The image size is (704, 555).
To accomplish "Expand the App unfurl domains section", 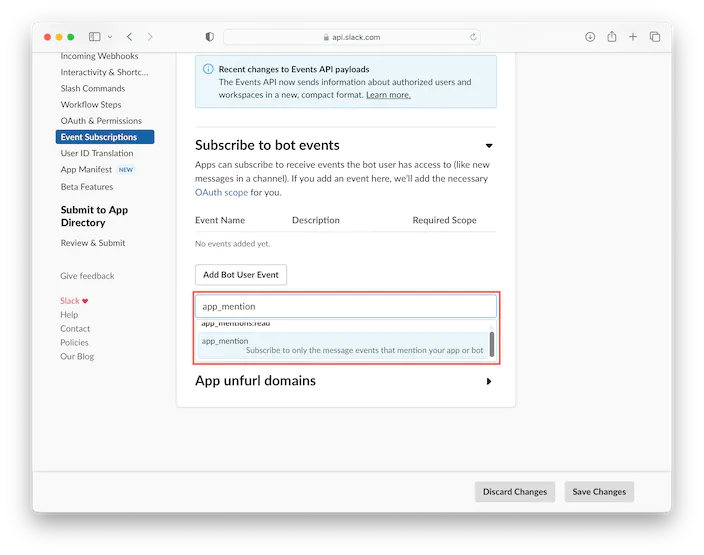I will point(489,381).
